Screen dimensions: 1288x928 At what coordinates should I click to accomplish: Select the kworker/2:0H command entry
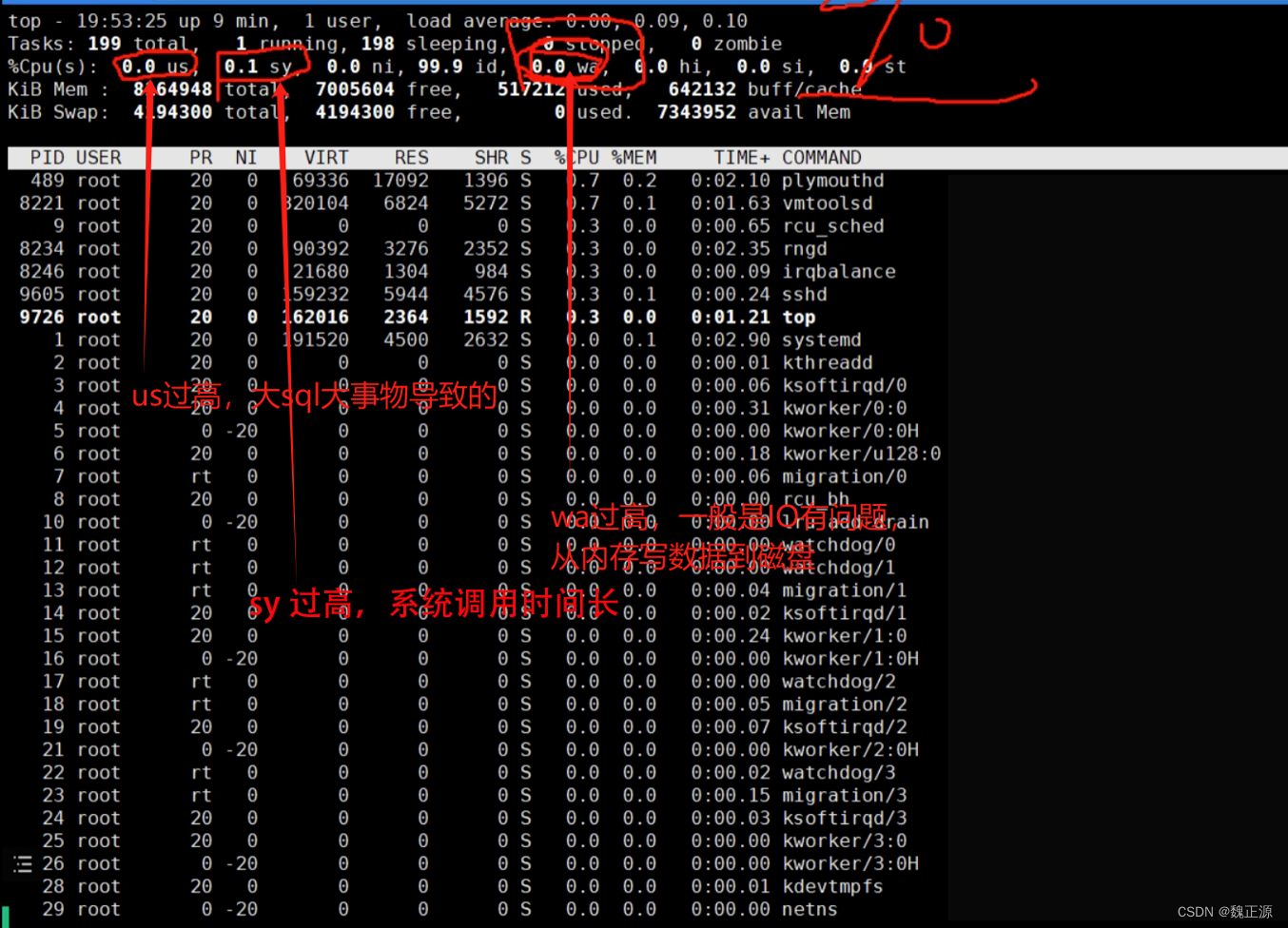tap(850, 750)
